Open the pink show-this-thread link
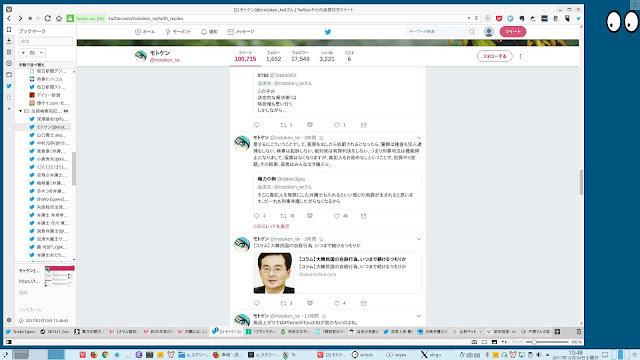Screen dimensions: 640x360 (271, 226)
